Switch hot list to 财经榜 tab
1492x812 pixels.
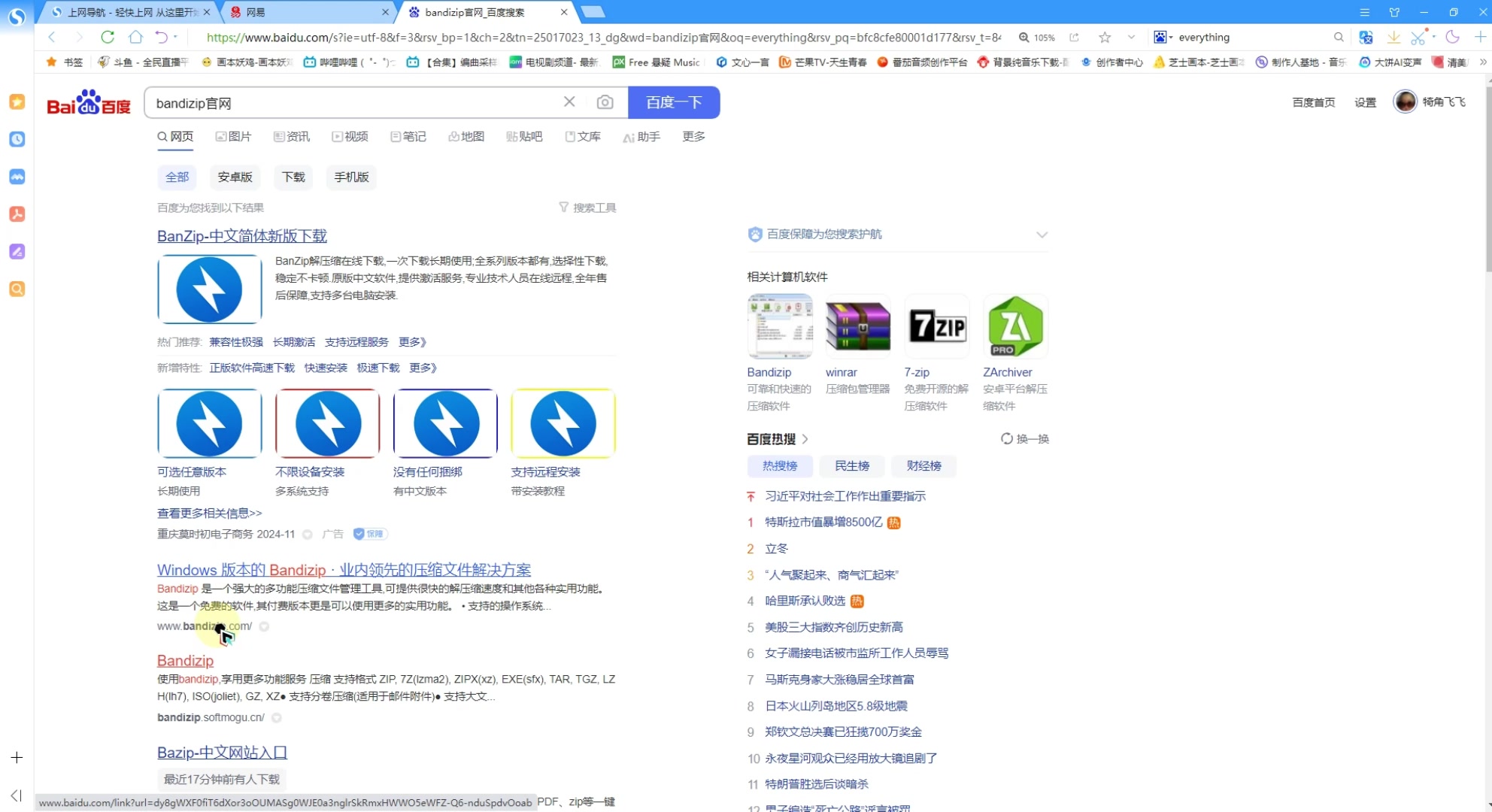pyautogui.click(x=924, y=465)
